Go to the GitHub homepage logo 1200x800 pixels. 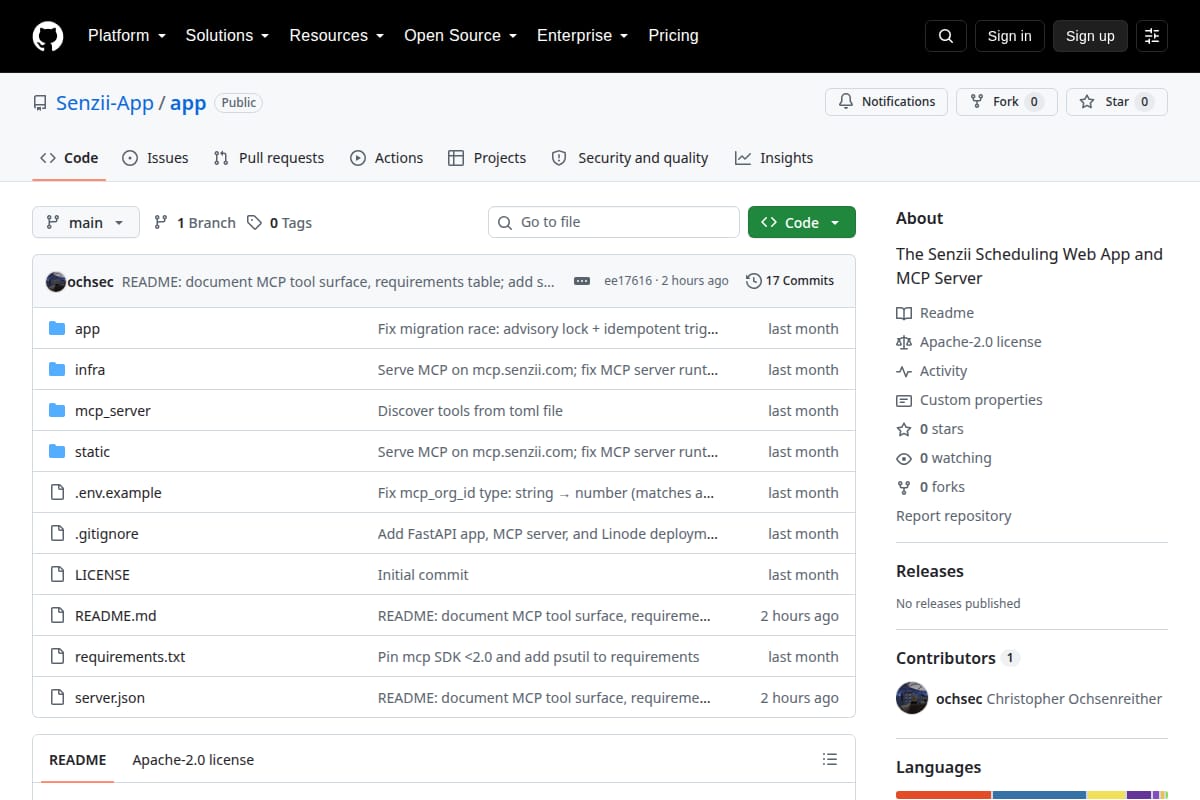point(48,36)
